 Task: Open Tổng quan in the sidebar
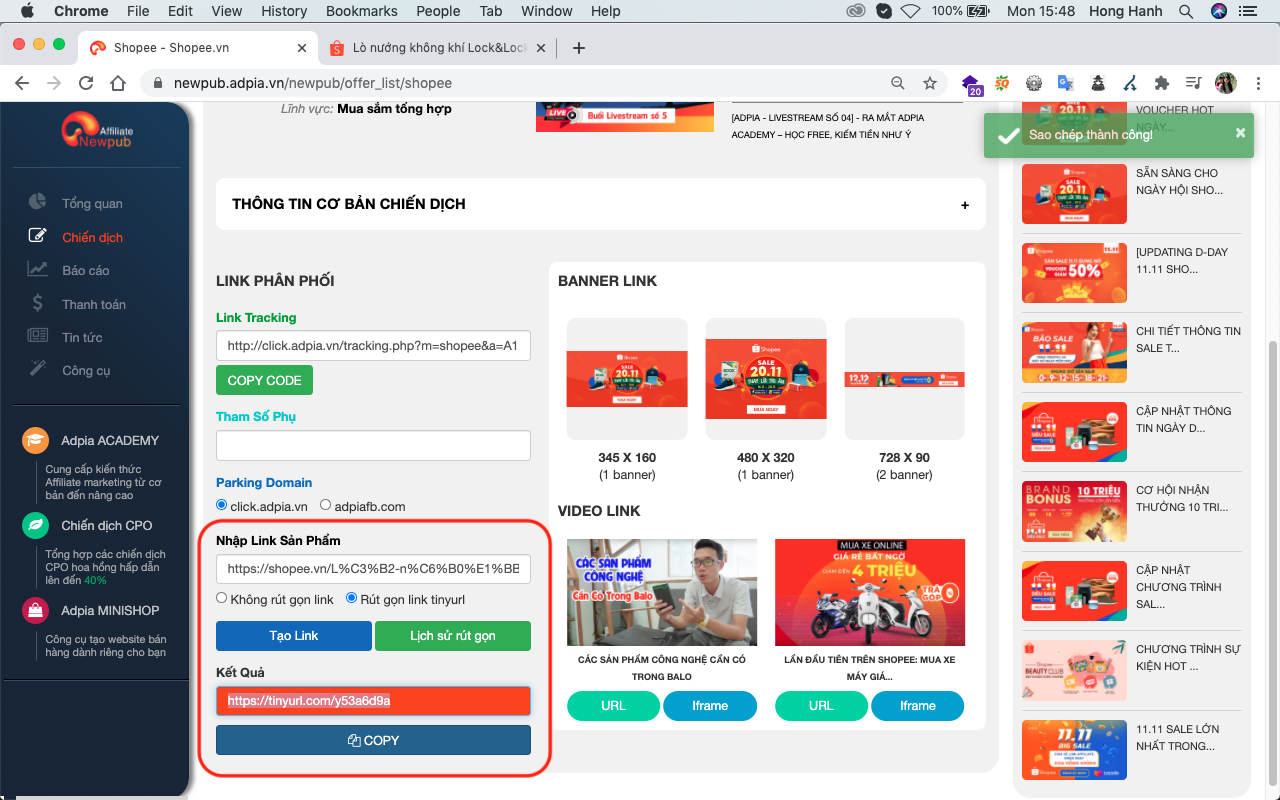pos(92,203)
